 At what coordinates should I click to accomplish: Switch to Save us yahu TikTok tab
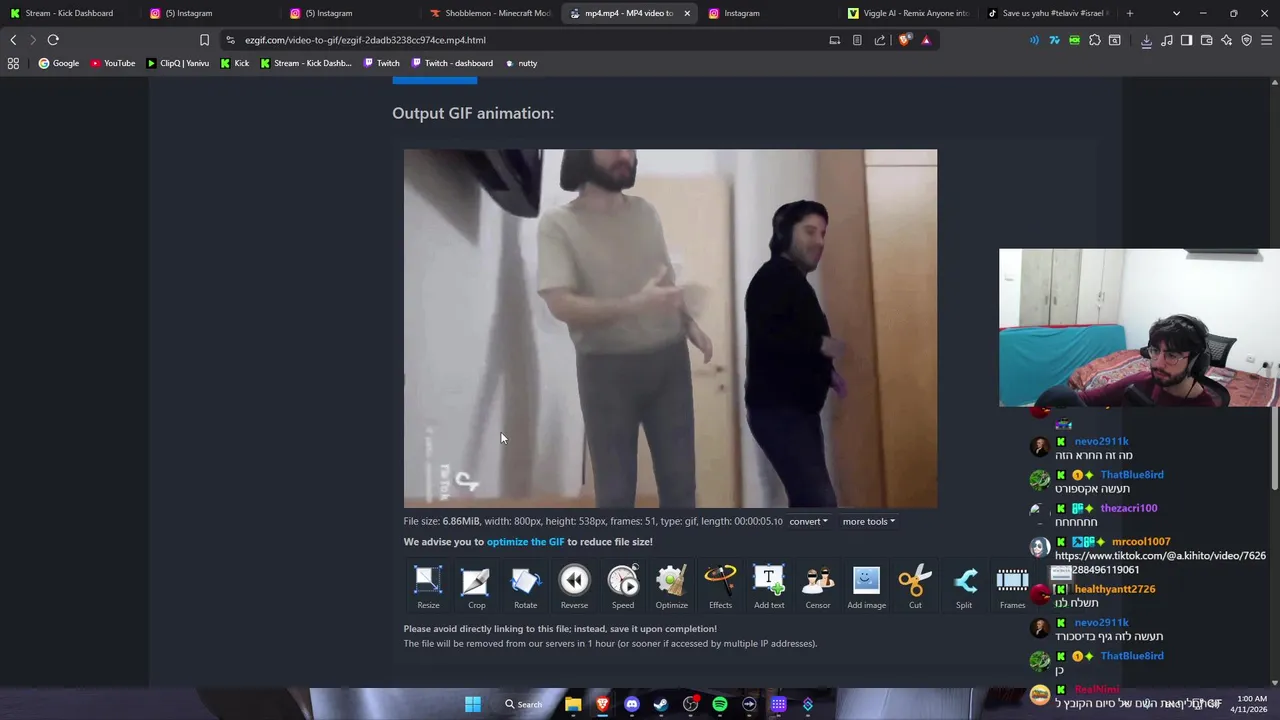(x=1049, y=13)
